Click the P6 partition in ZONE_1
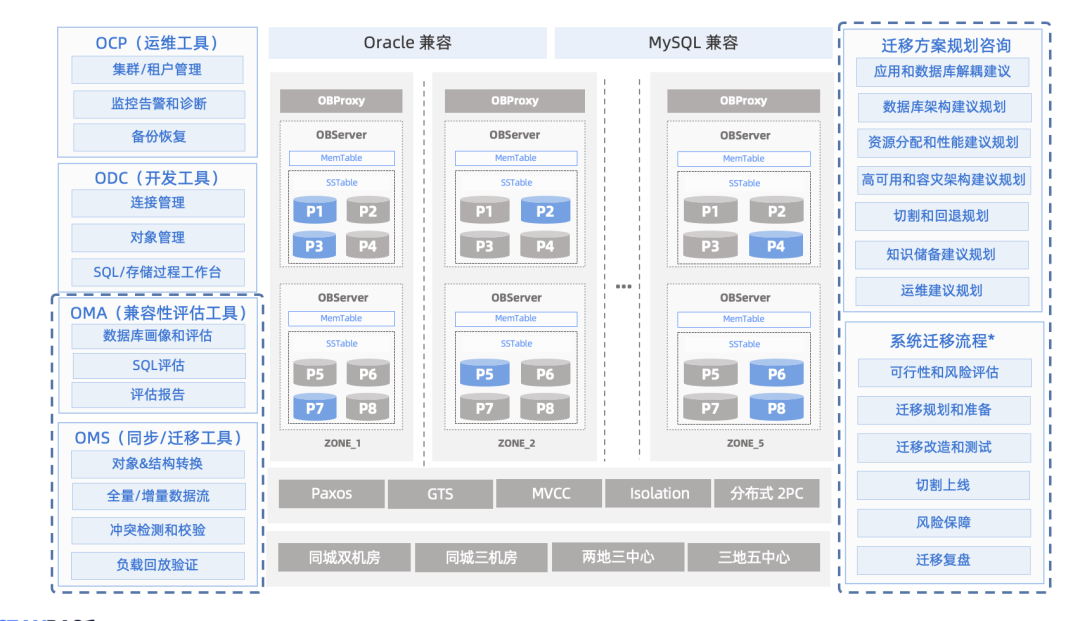This screenshot has width=1080, height=621. (x=368, y=373)
